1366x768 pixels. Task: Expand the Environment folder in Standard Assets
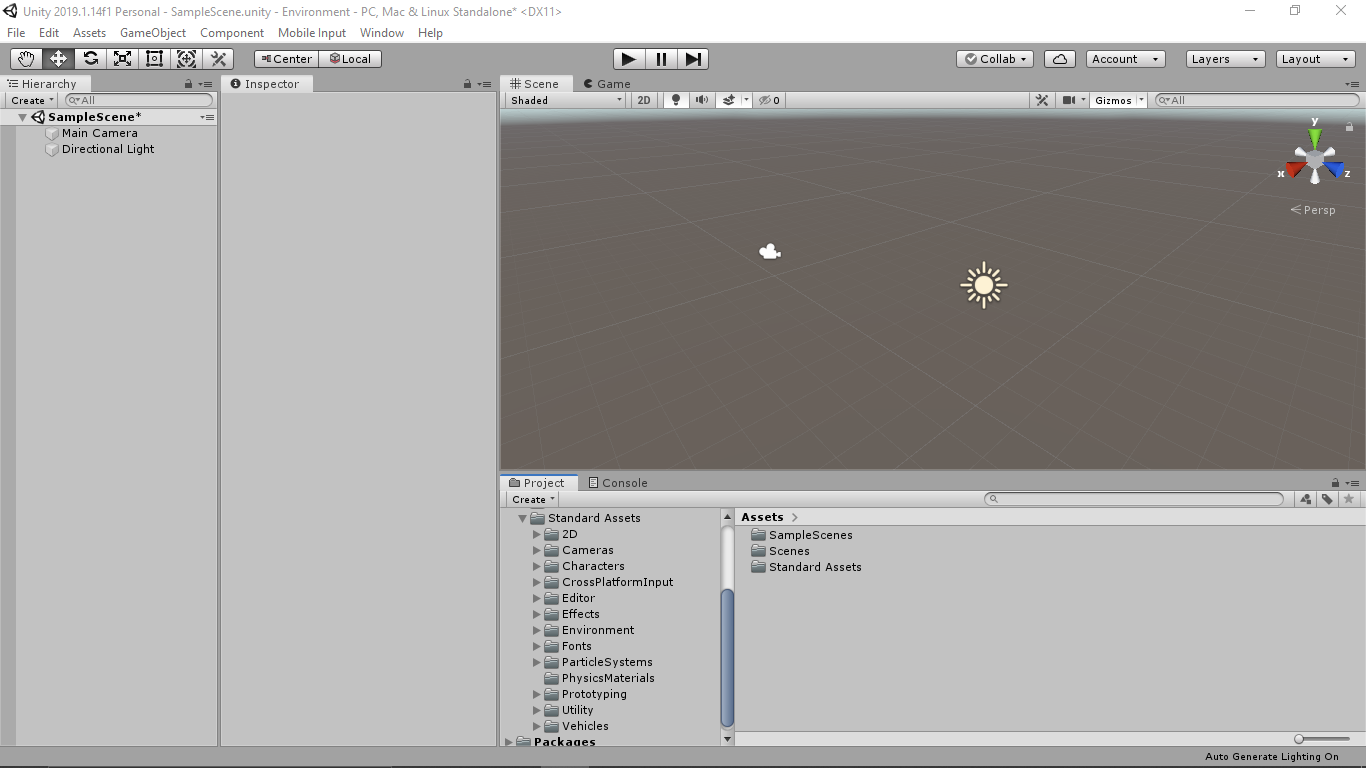[x=537, y=630]
